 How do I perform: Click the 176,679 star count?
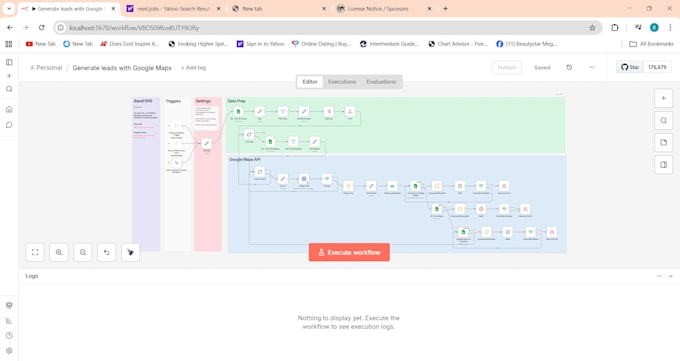(x=657, y=67)
